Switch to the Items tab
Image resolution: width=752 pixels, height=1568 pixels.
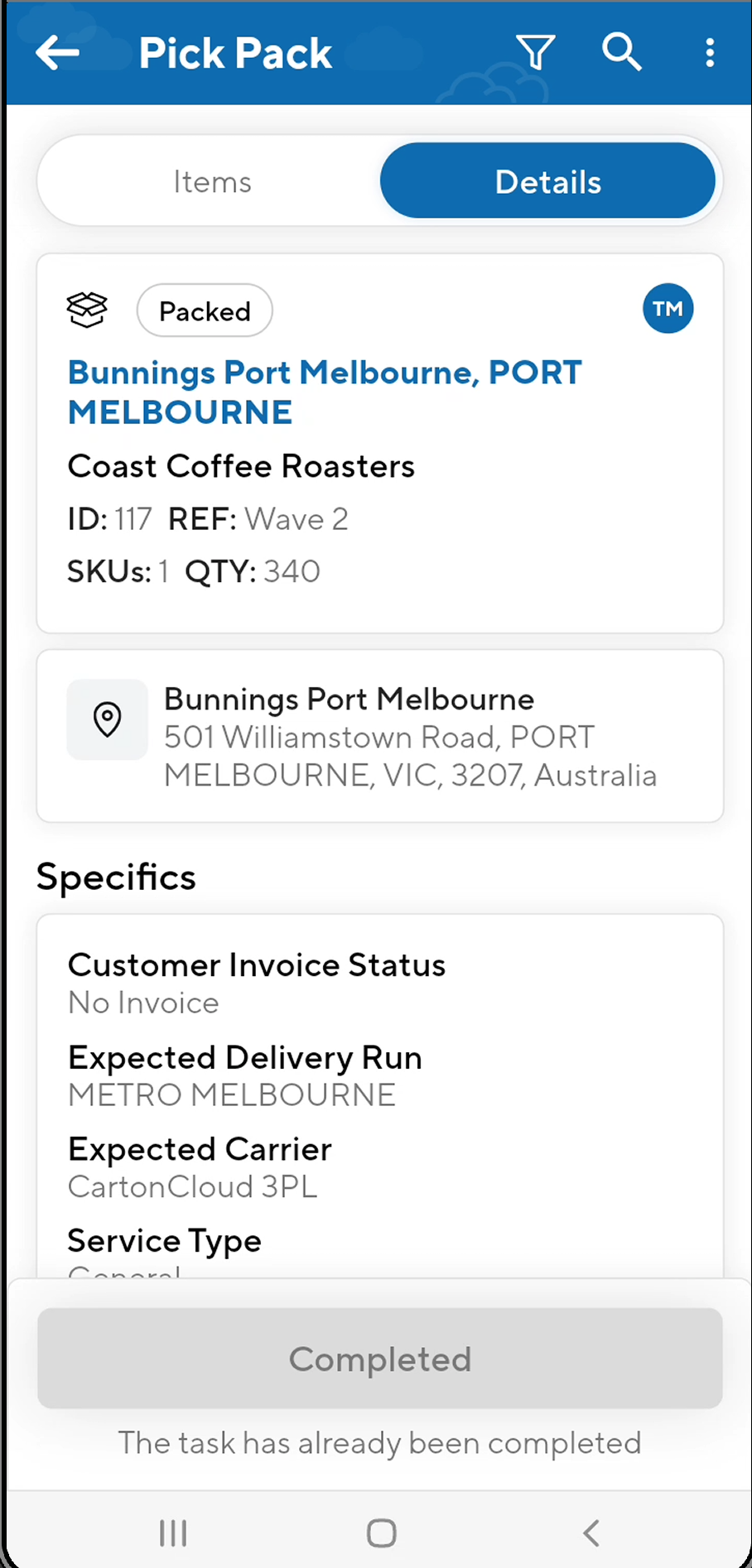point(212,181)
